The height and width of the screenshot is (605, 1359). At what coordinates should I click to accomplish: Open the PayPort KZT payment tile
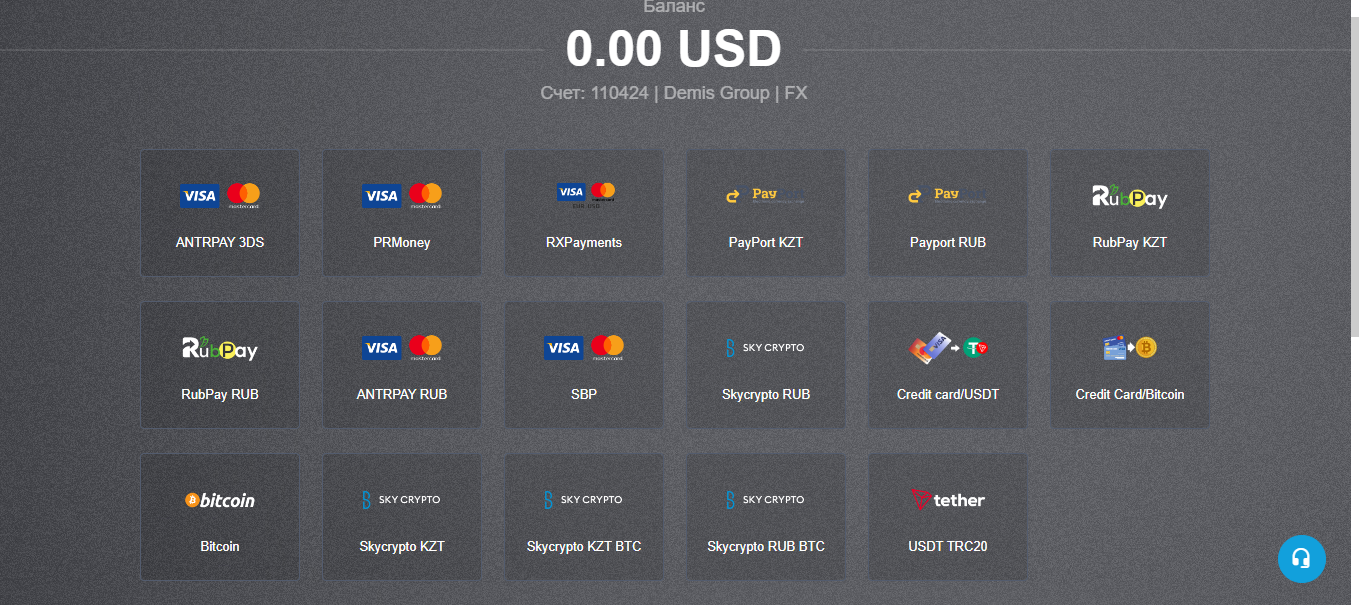[766, 213]
